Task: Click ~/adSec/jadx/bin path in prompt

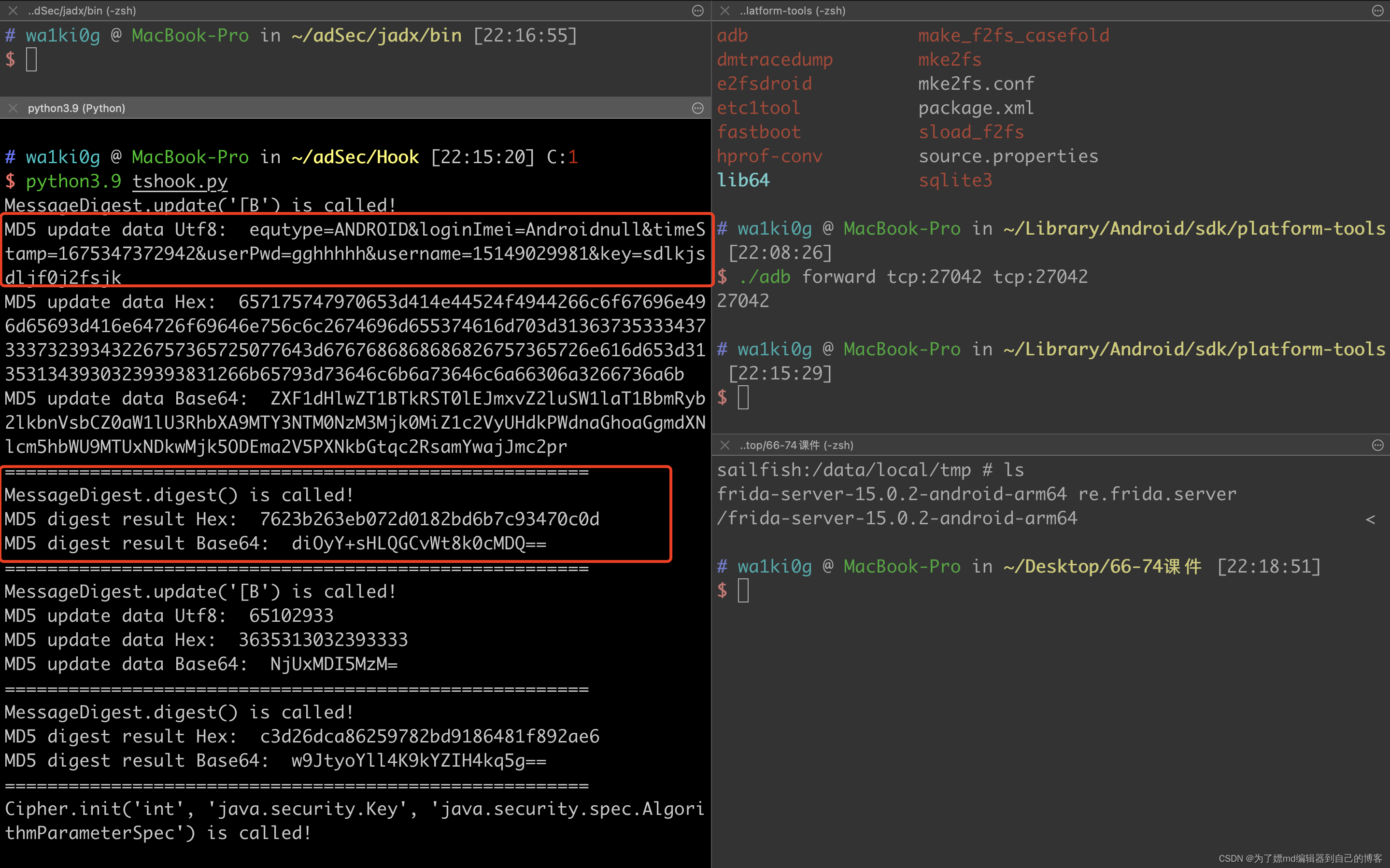Action: point(376,36)
